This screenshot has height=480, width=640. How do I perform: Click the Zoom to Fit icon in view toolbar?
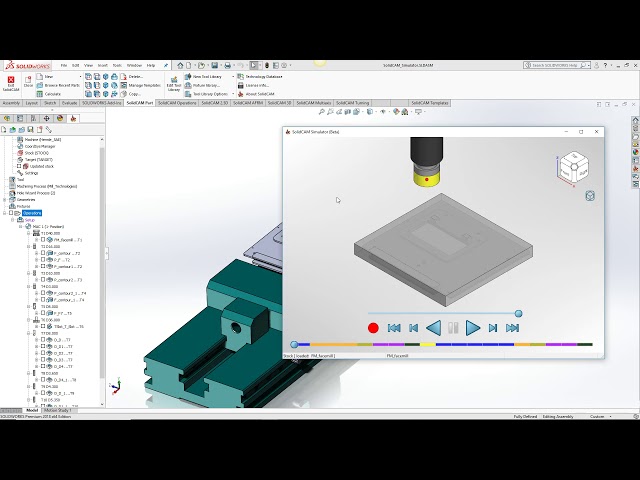(x=321, y=111)
